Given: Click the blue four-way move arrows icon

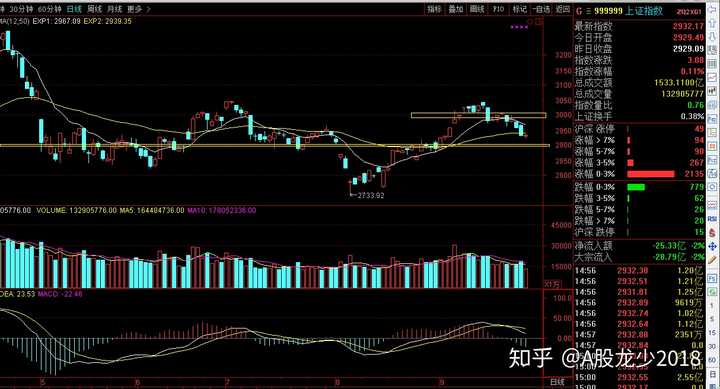Looking at the screenshot, I should point(712,247).
